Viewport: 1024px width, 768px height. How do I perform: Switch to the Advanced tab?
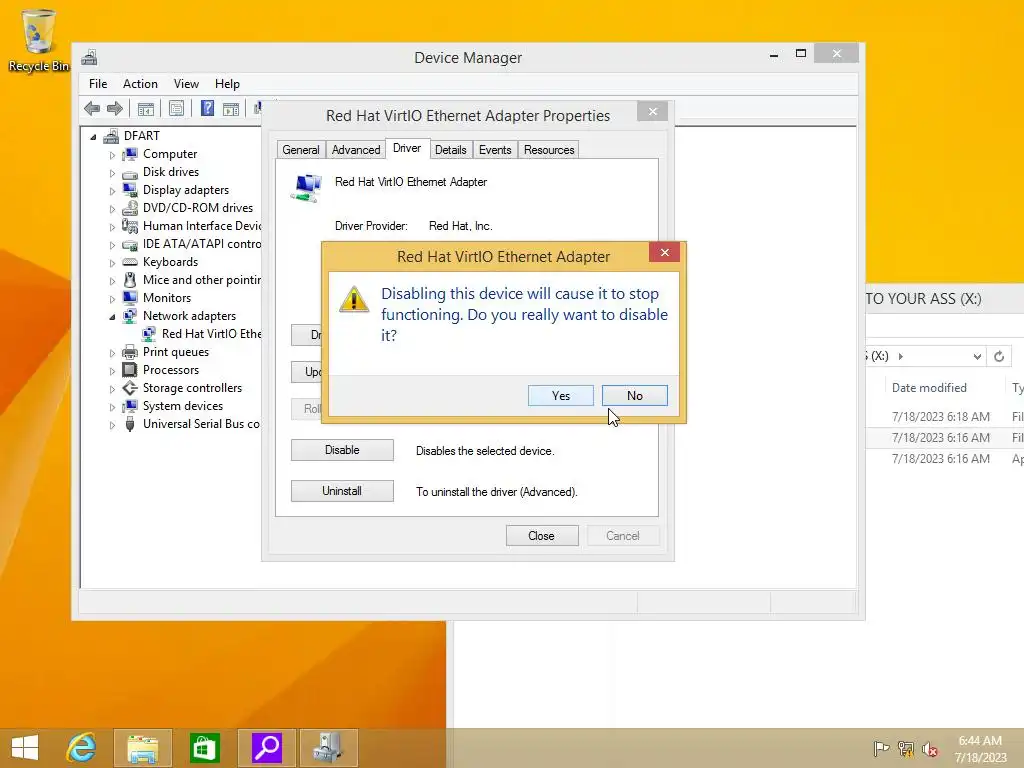coord(356,150)
